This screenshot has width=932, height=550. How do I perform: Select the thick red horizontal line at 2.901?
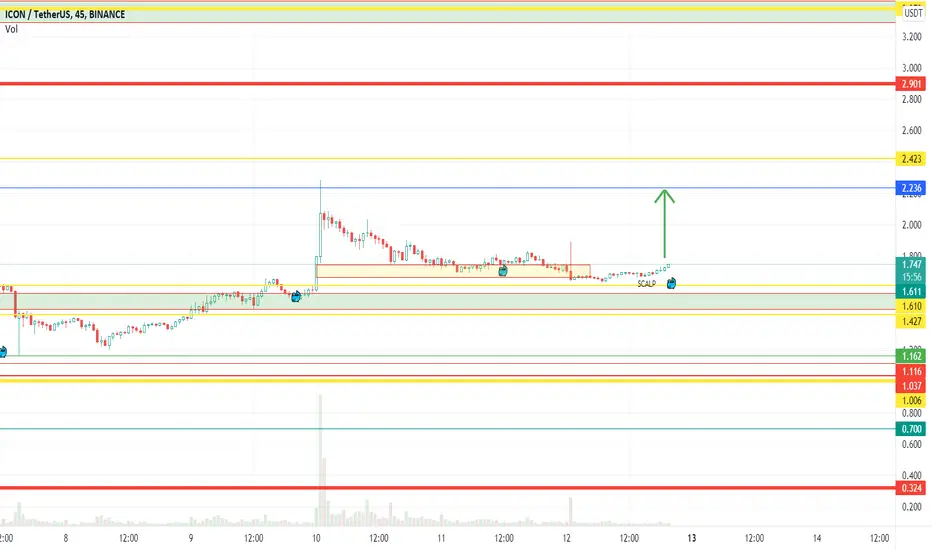click(x=448, y=84)
